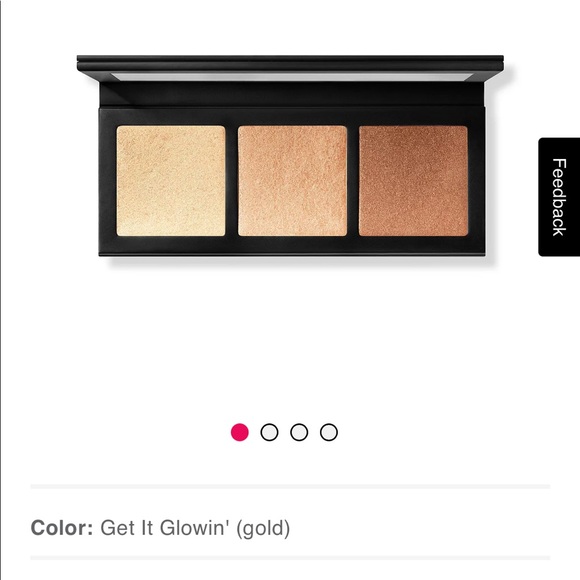The height and width of the screenshot is (580, 580).
Task: Select the "Color:" label
Action: (x=62, y=527)
